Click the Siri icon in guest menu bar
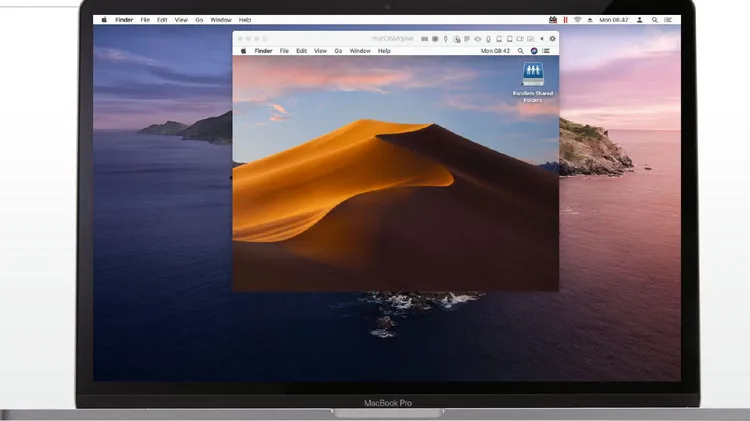Screen dimensions: 750x421 [534, 51]
